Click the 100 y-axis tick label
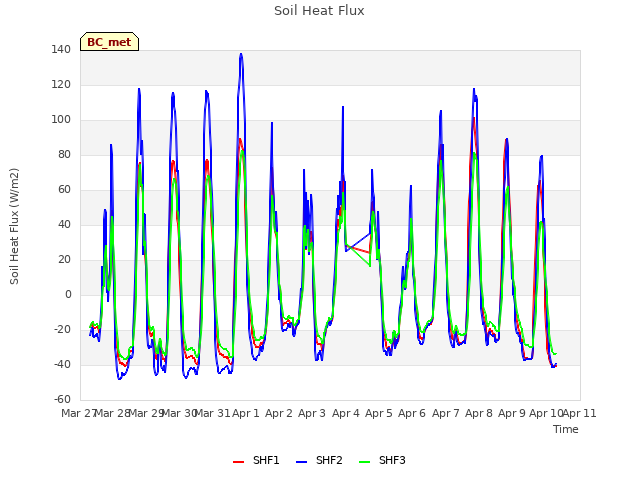This screenshot has height=480, width=640. pos(61,120)
